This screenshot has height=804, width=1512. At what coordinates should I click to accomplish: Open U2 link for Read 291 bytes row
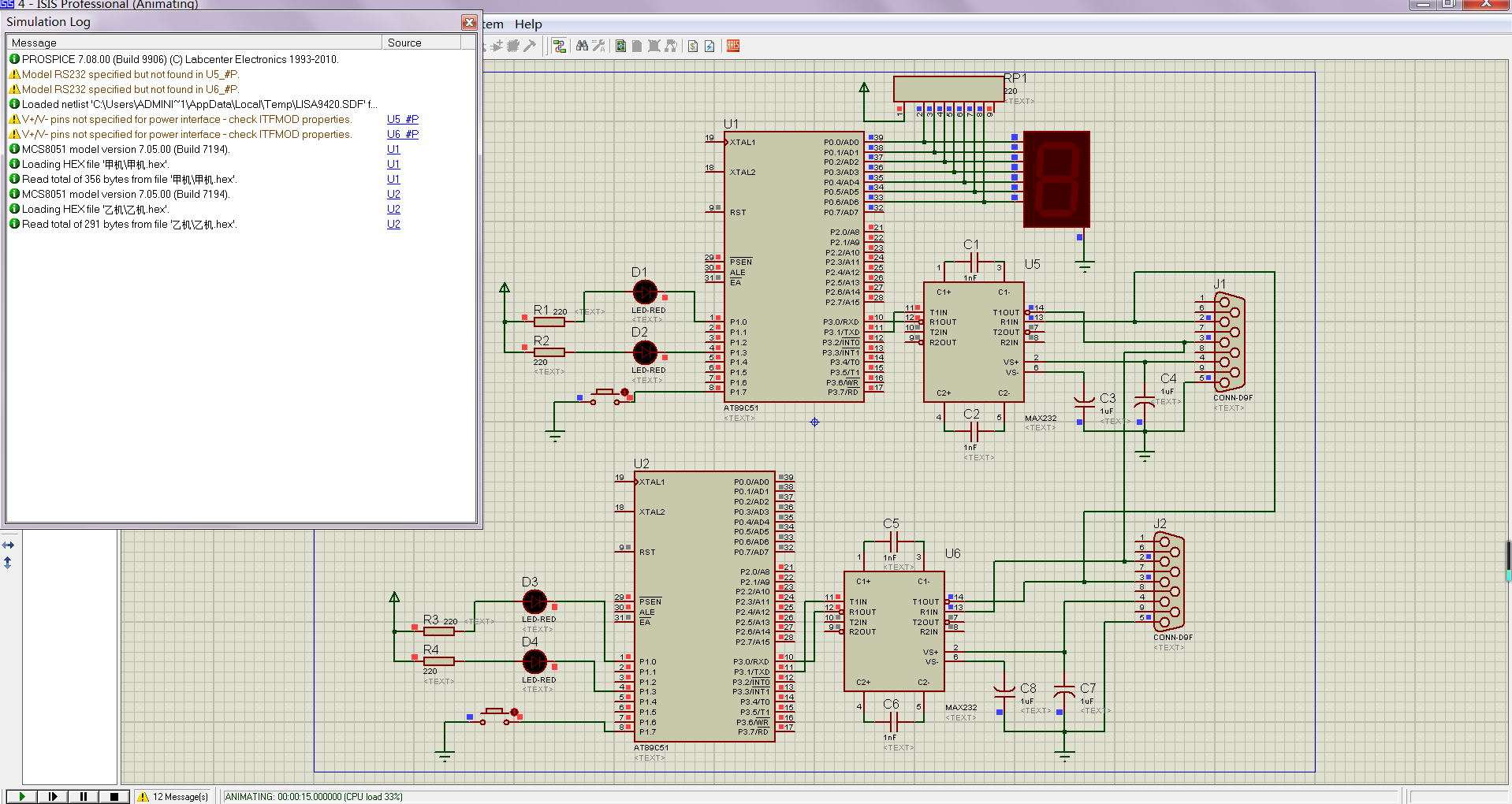pos(393,224)
